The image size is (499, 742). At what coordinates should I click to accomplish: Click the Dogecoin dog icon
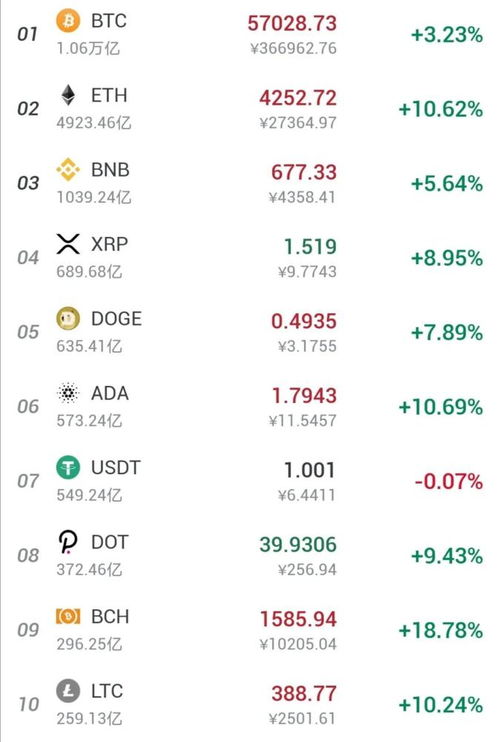pyautogui.click(x=68, y=318)
